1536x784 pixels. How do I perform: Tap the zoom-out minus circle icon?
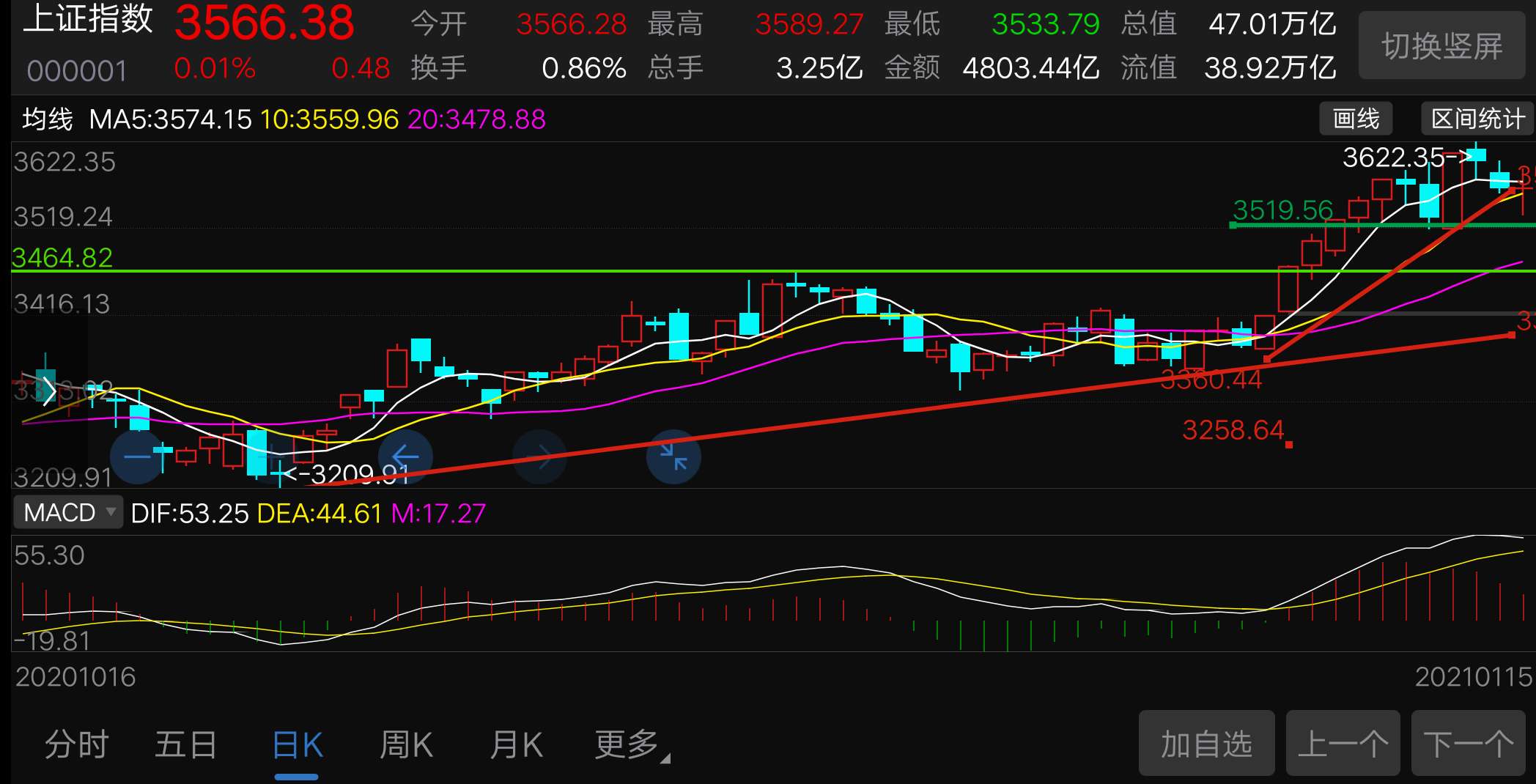(x=137, y=456)
